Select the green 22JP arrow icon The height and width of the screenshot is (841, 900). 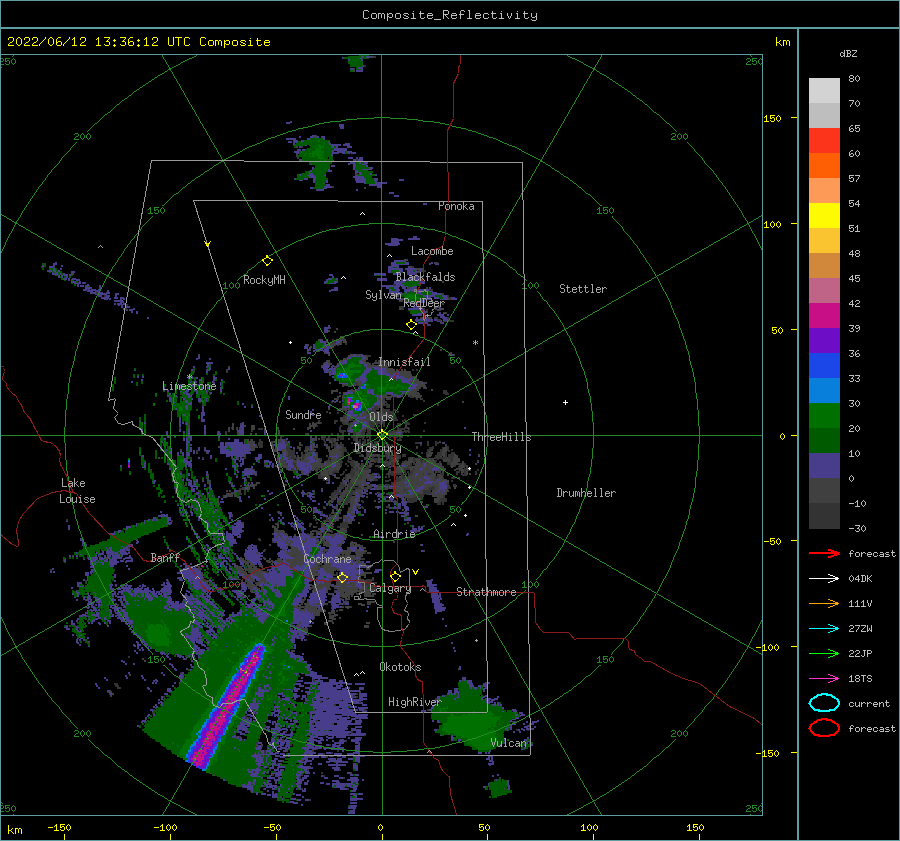pos(824,653)
